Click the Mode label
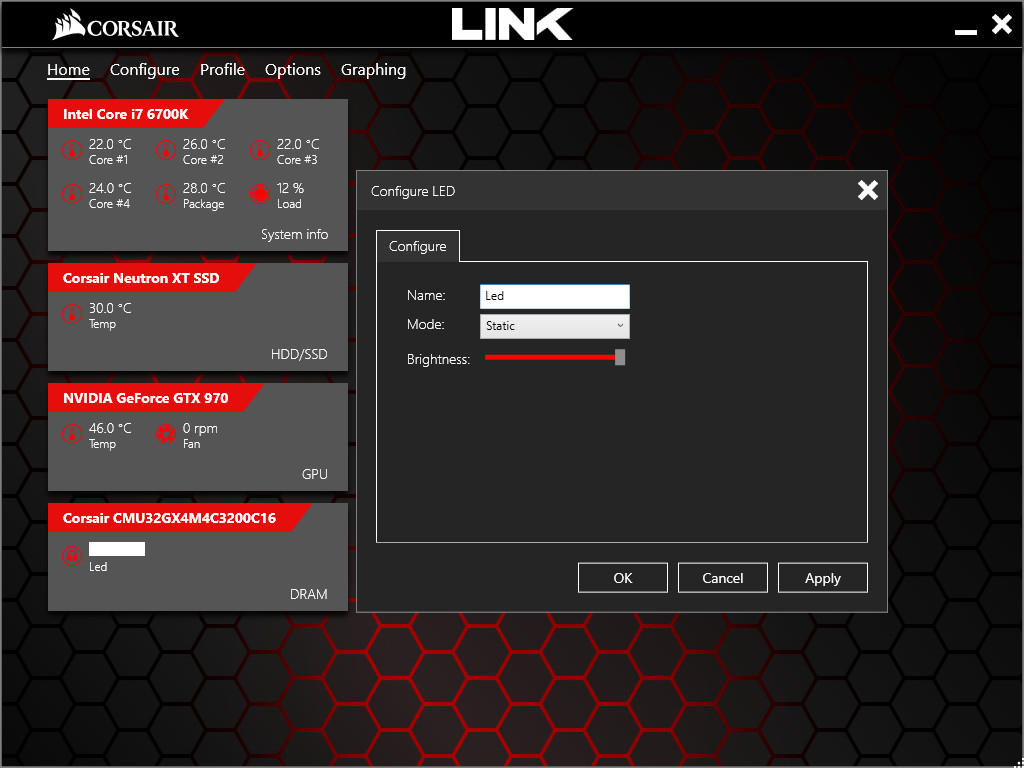This screenshot has width=1024, height=768. click(x=426, y=325)
